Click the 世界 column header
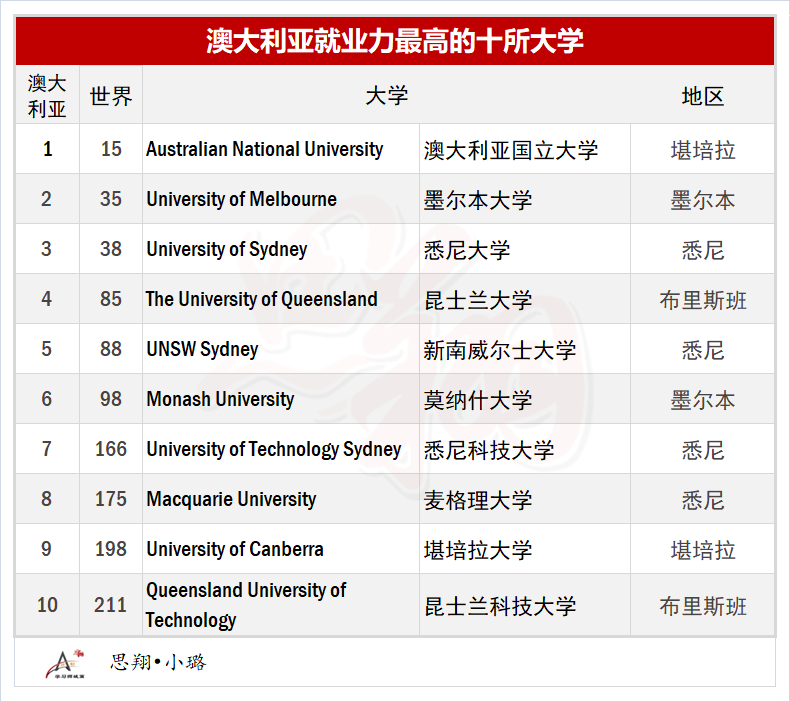 point(111,95)
